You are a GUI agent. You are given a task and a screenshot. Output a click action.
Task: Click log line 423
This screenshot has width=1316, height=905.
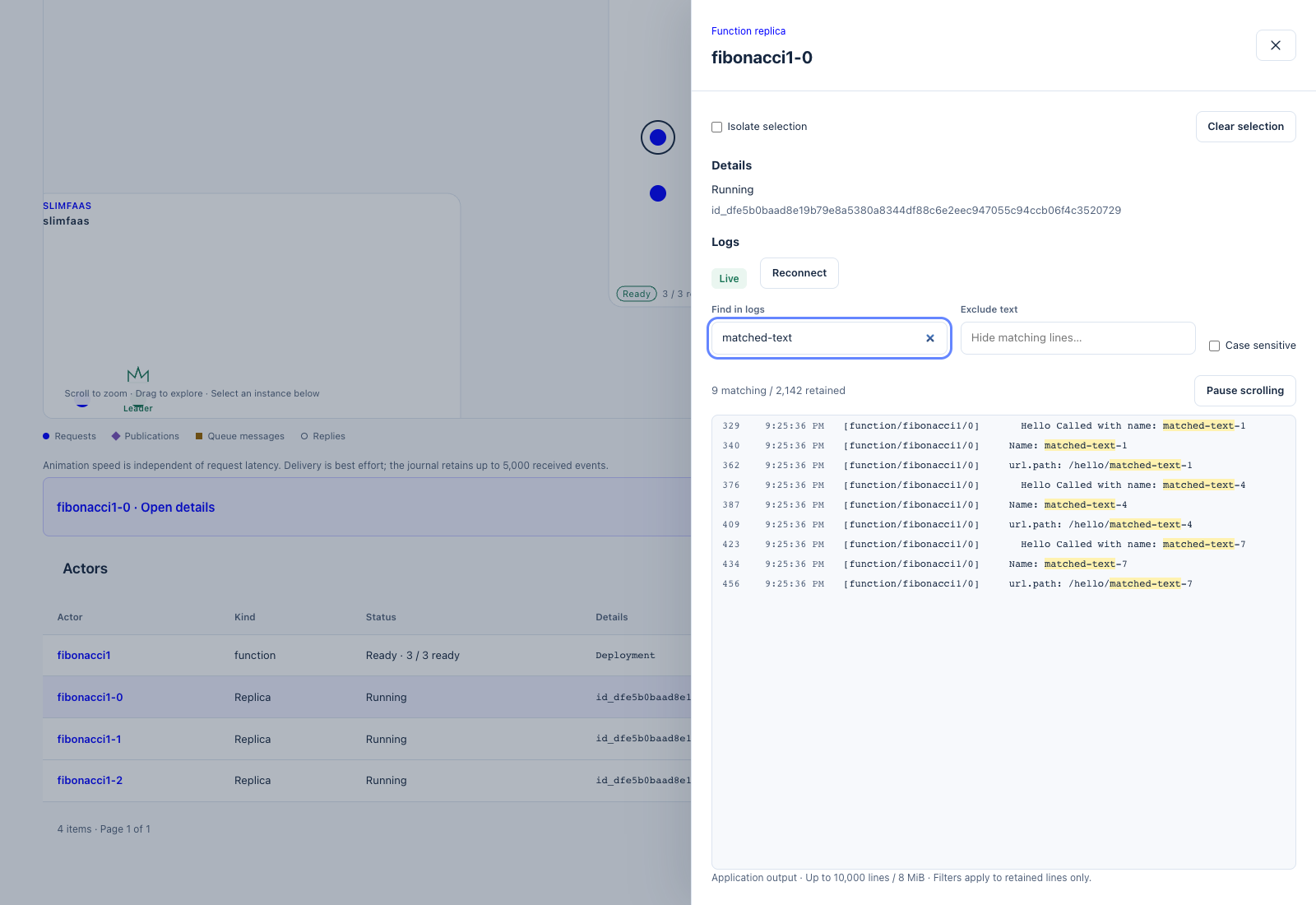[1003, 545]
